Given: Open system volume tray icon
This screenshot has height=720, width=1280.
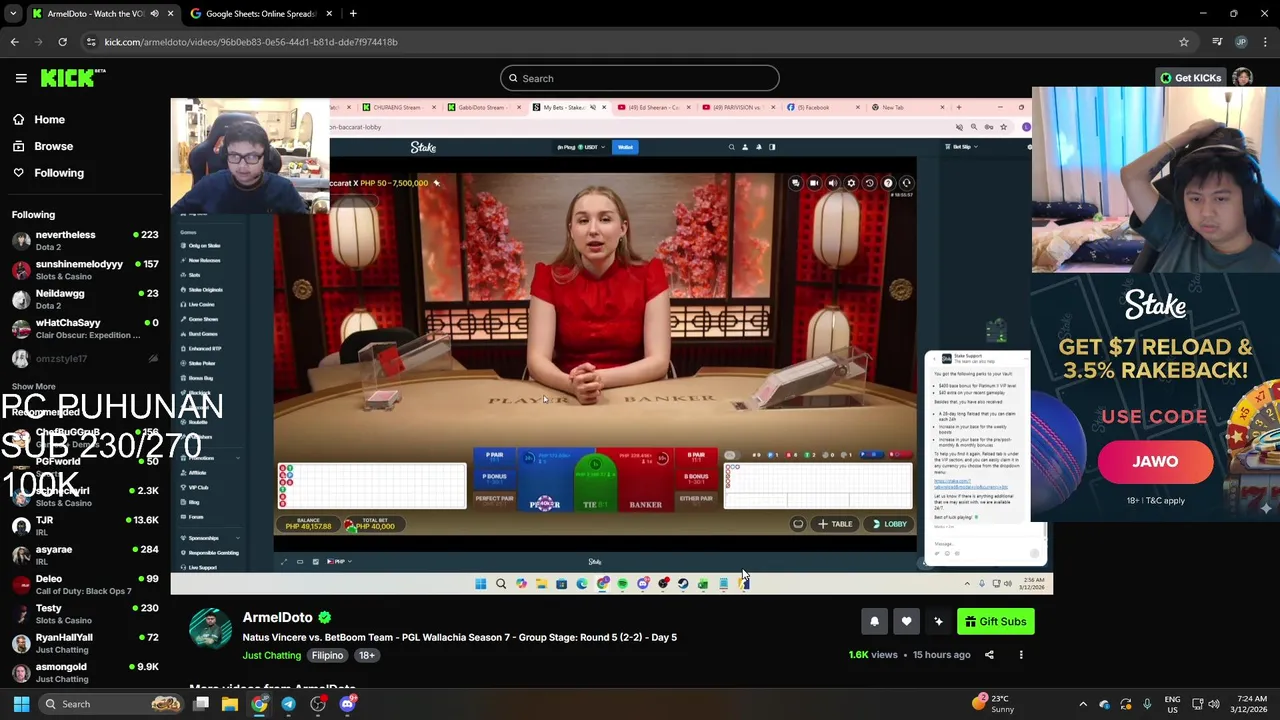Looking at the screenshot, I should (1213, 704).
